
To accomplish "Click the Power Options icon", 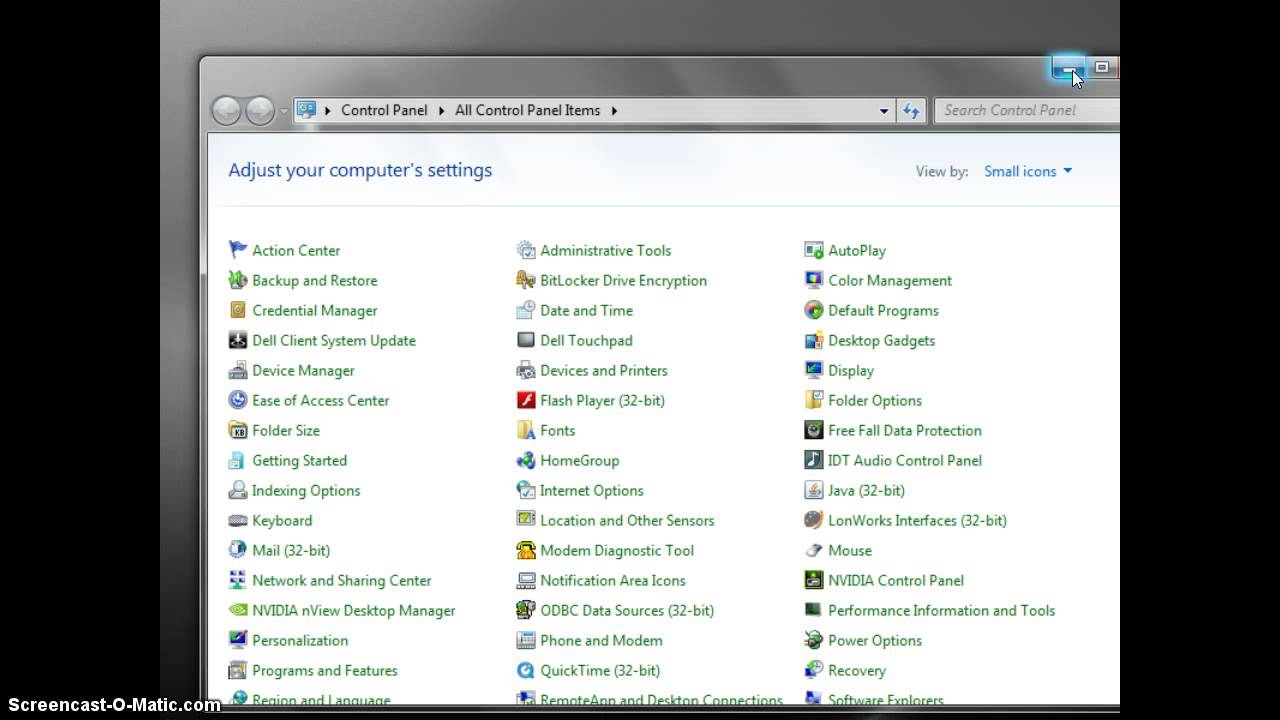I will point(813,640).
